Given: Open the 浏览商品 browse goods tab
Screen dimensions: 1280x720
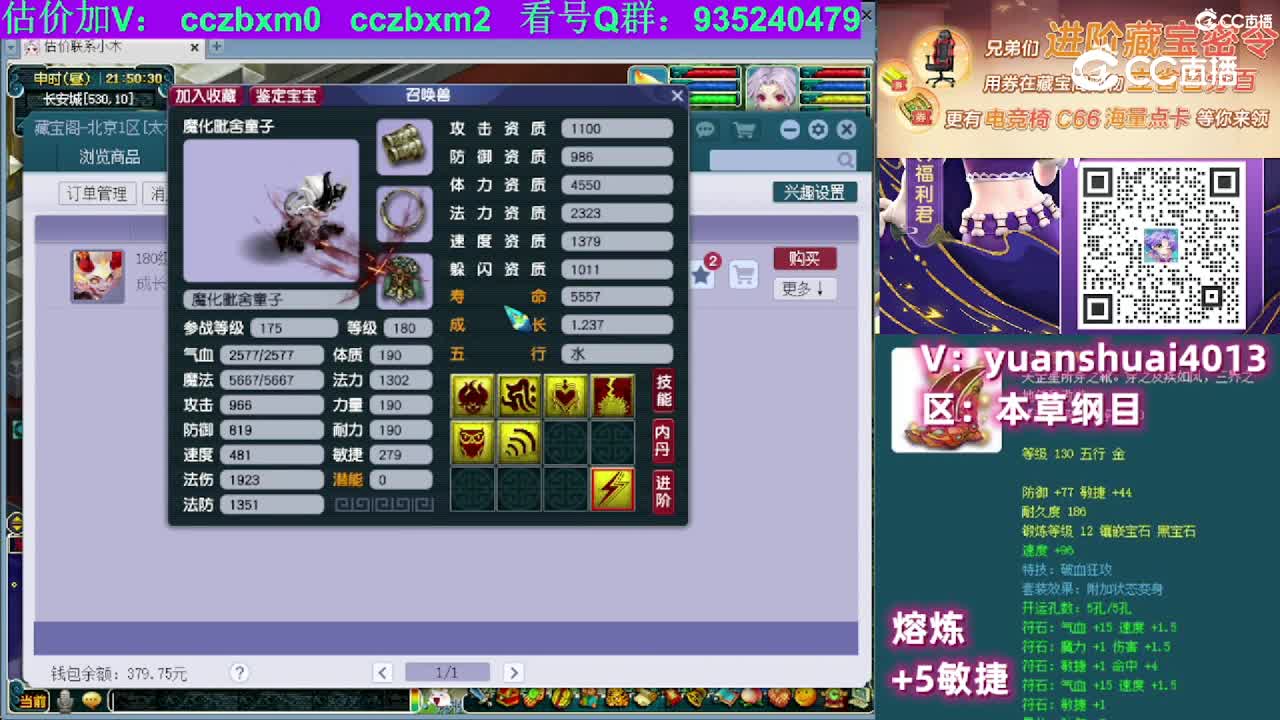Looking at the screenshot, I should tap(110, 157).
